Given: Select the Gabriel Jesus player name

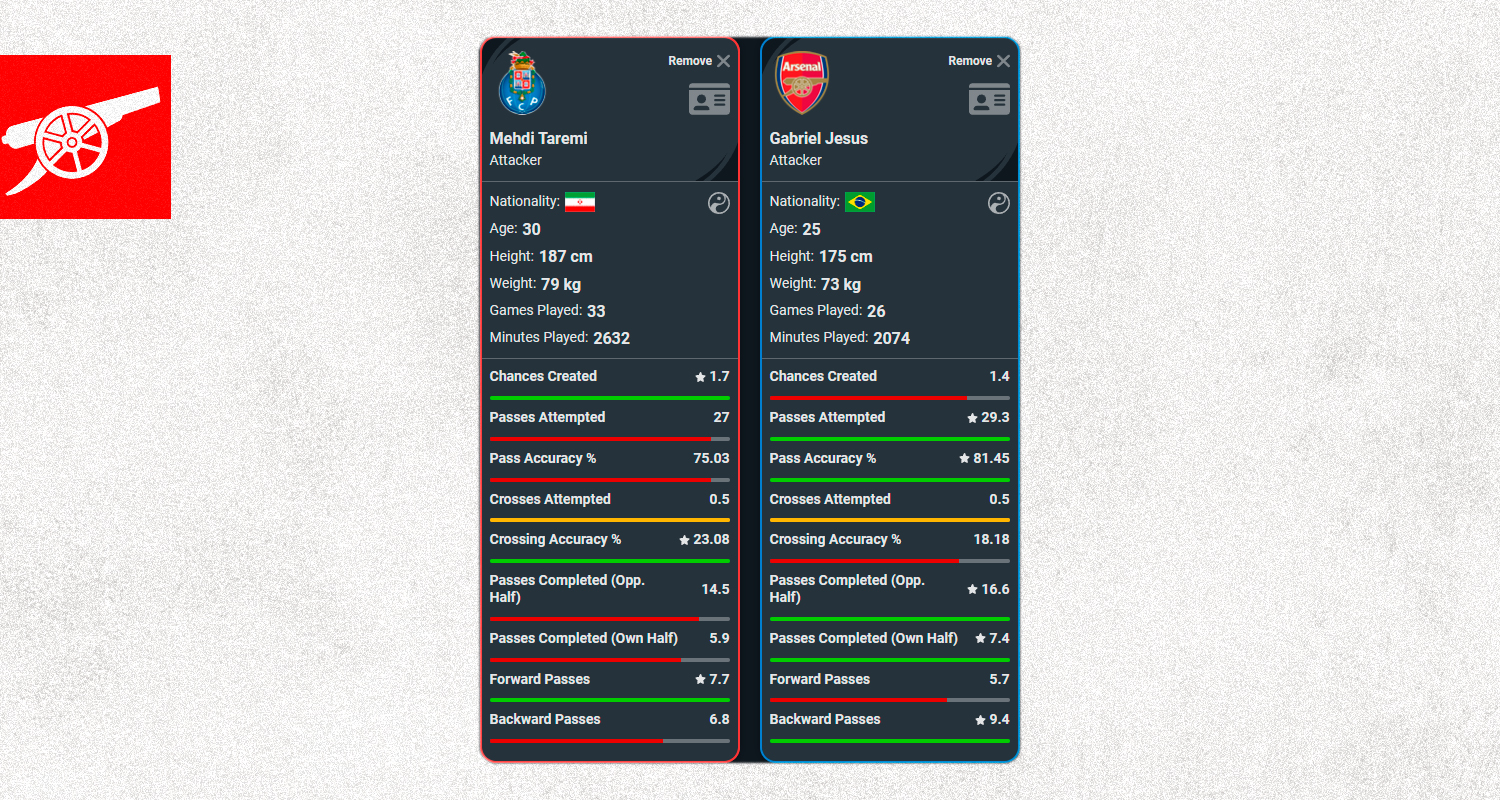Looking at the screenshot, I should pyautogui.click(x=819, y=138).
